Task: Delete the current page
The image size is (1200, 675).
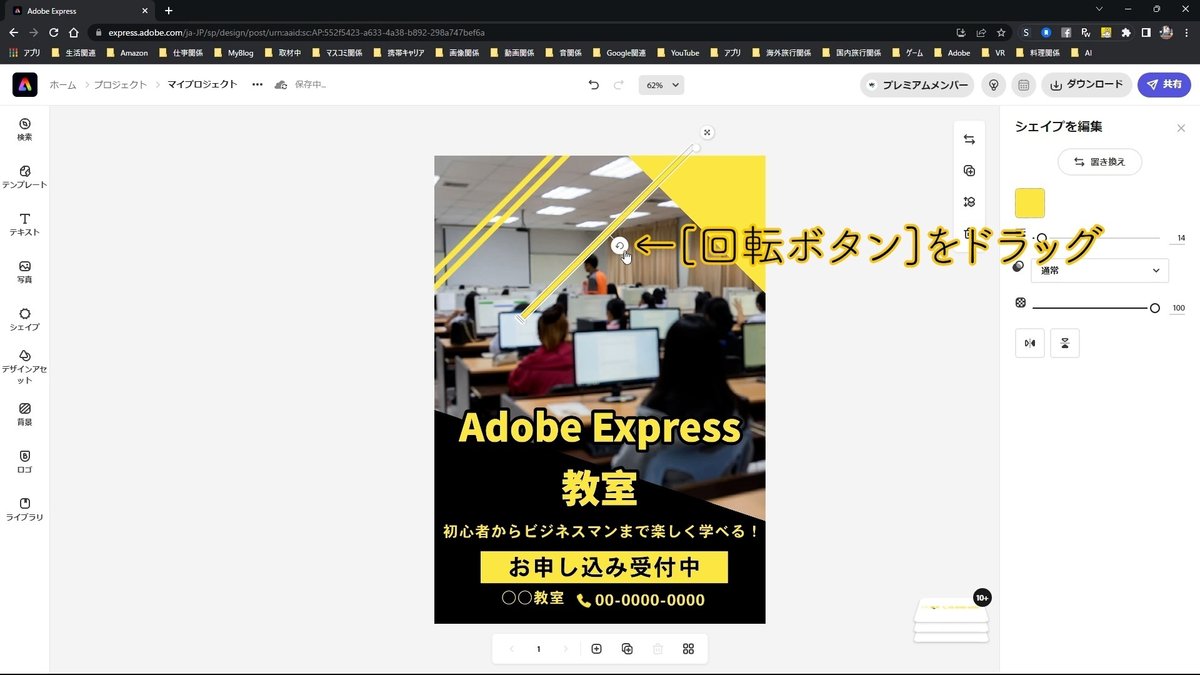Action: [x=658, y=649]
